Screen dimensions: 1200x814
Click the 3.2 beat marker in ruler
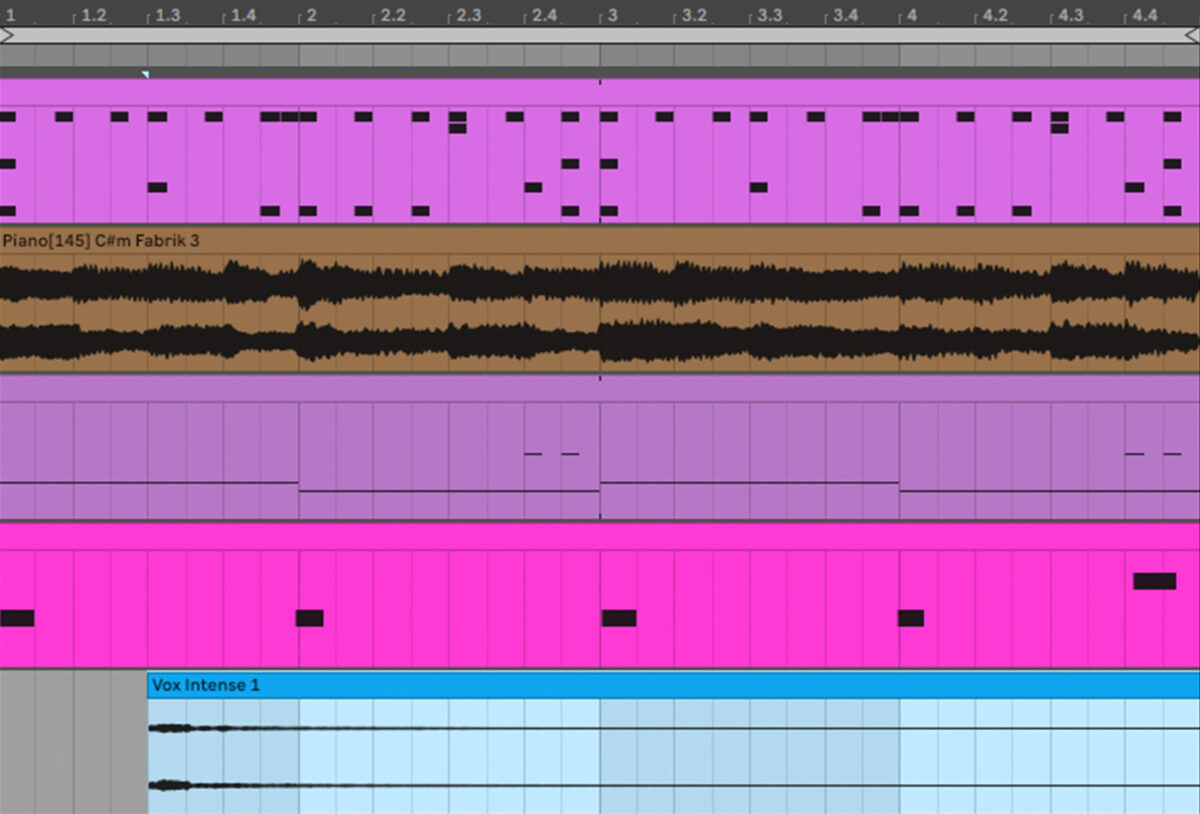(695, 15)
